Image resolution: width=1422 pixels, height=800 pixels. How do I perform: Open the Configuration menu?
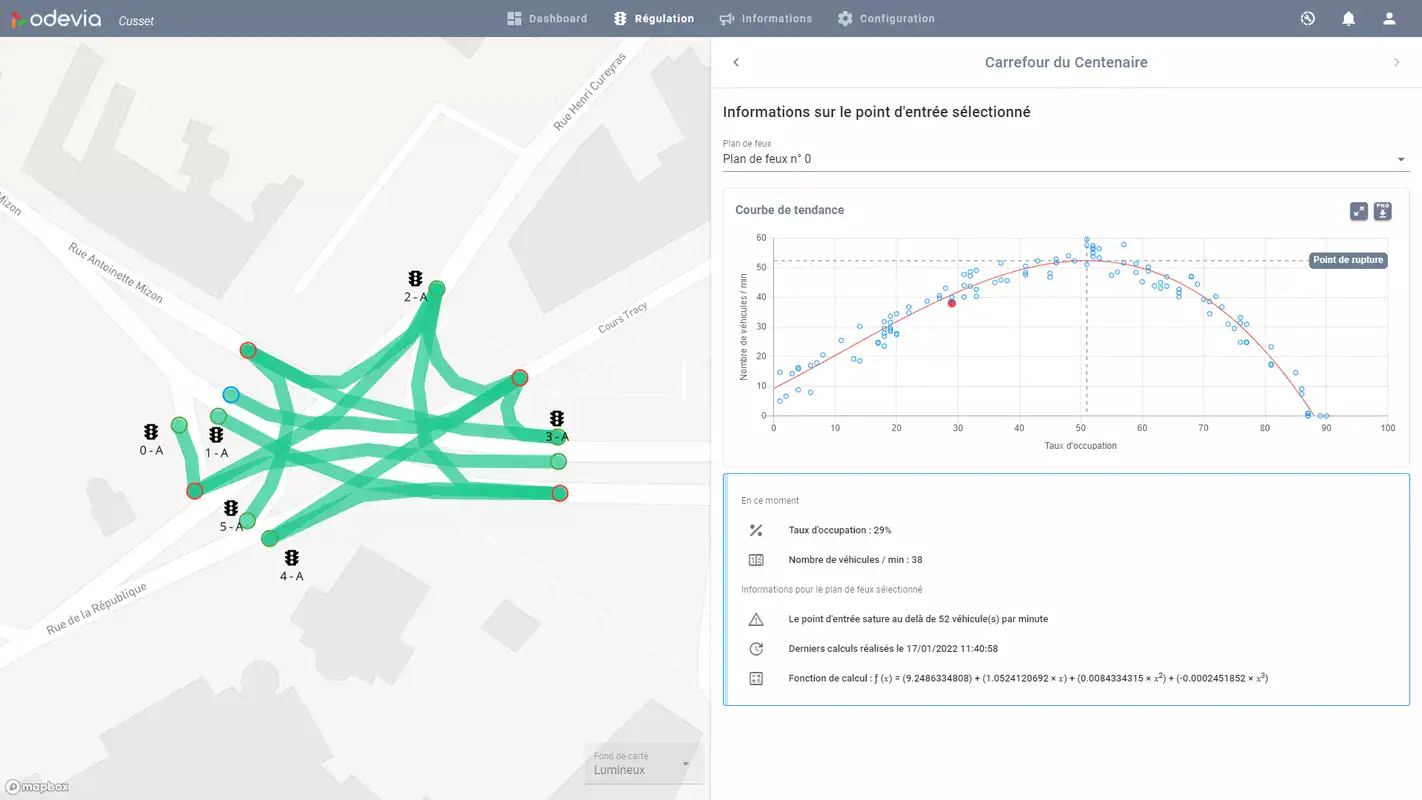pyautogui.click(x=886, y=18)
